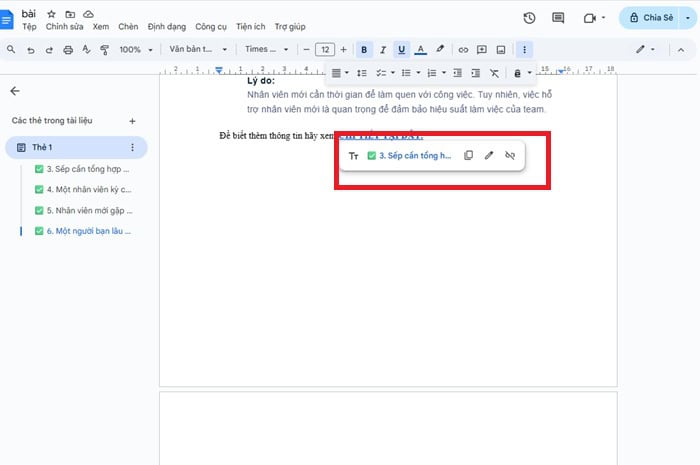
Task: Edit the link using the pencil icon
Action: 489,155
